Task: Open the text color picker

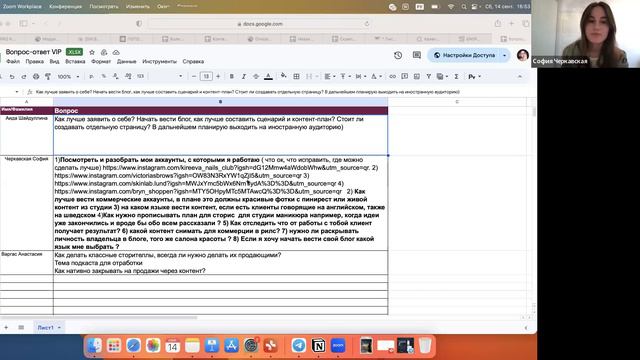Action: pos(268,76)
